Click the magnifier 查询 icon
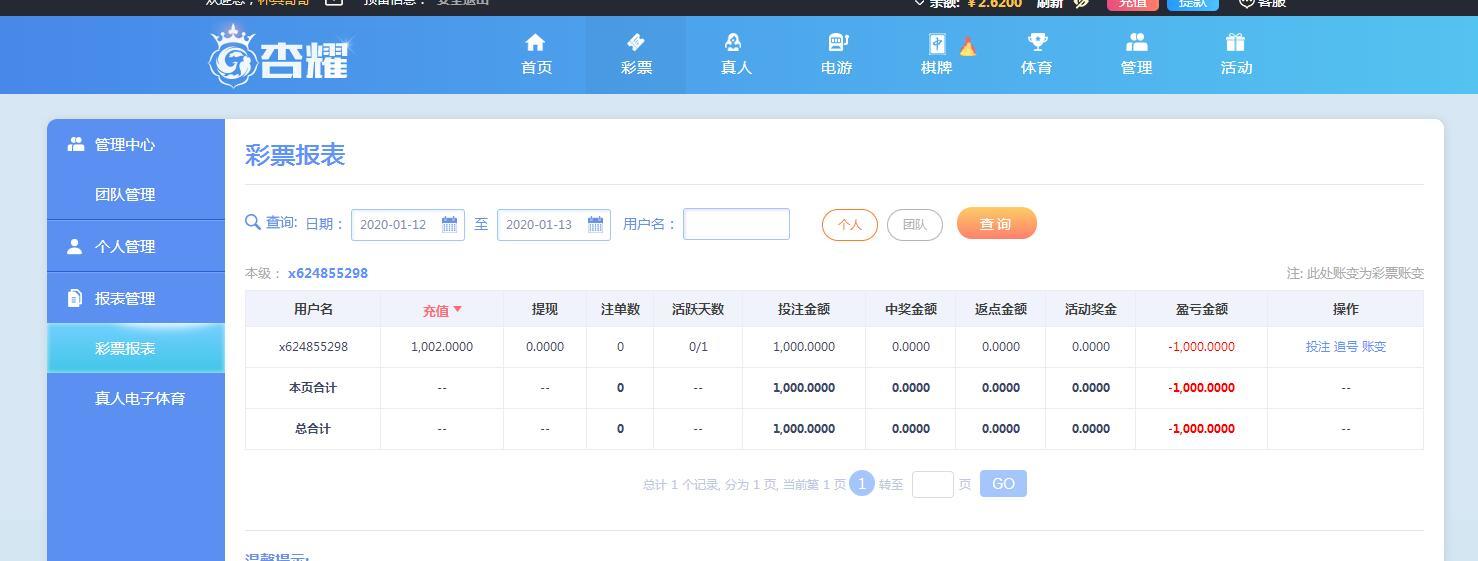This screenshot has width=1478, height=561. (253, 222)
